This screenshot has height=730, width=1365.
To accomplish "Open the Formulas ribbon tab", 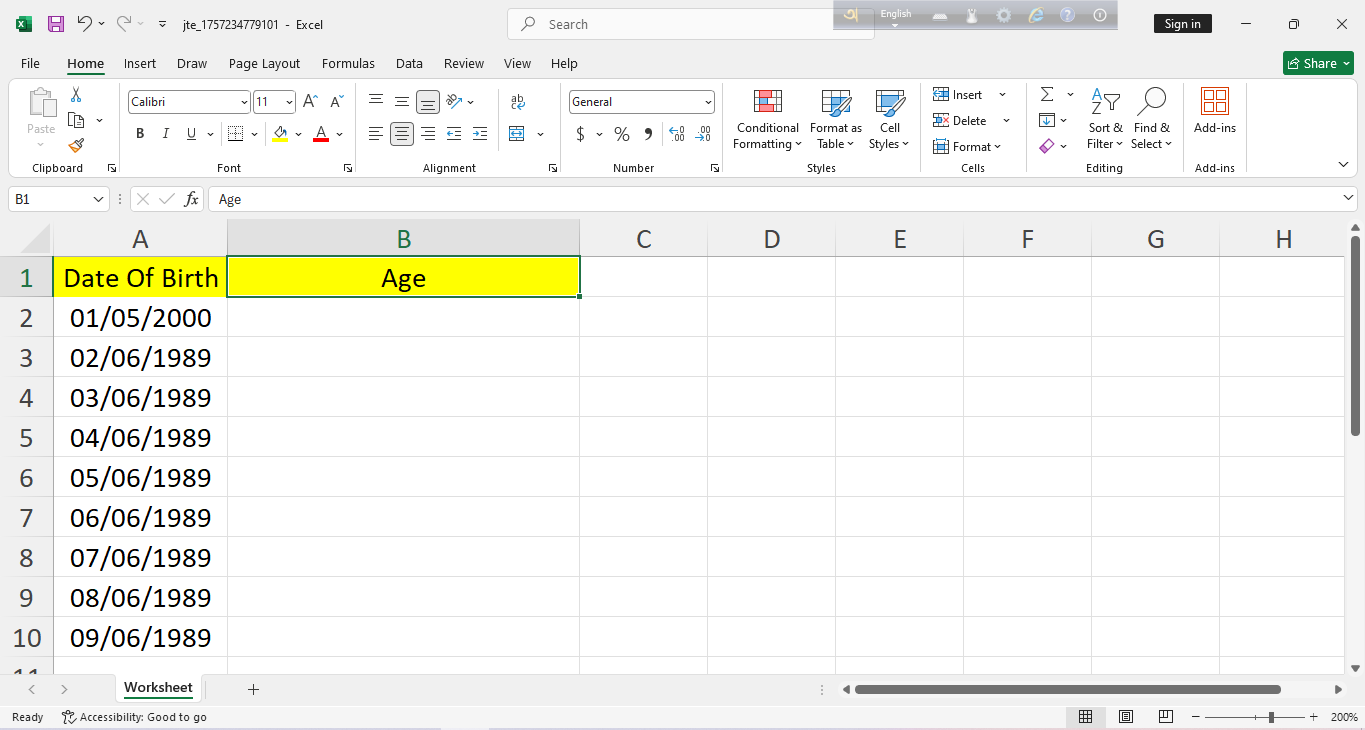I will [x=348, y=63].
